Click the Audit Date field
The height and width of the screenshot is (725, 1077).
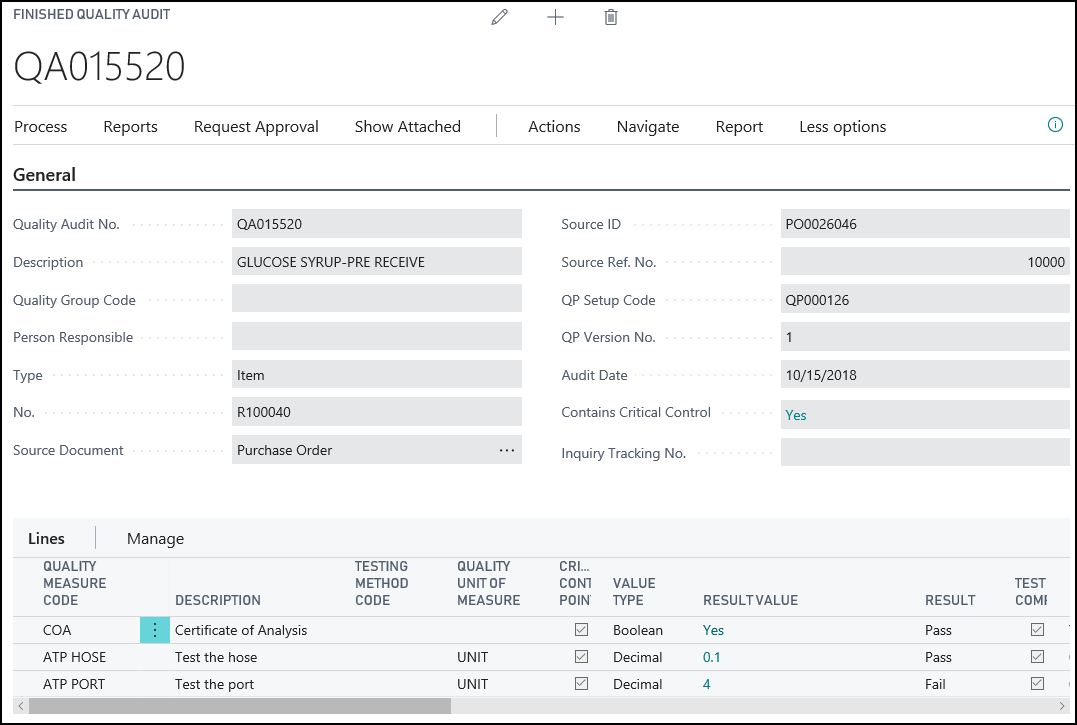coord(924,376)
